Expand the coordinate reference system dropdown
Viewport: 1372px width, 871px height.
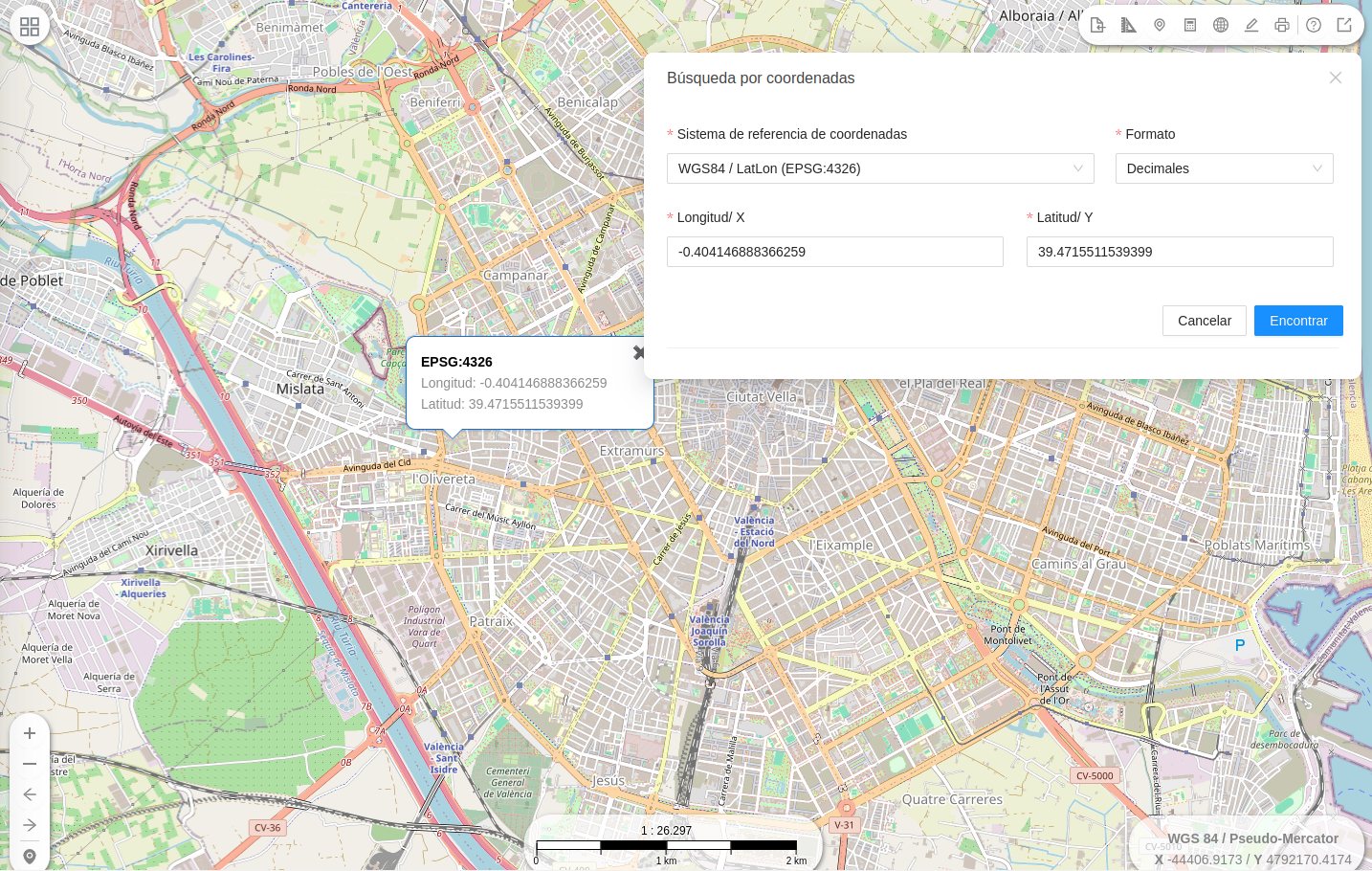tap(880, 168)
